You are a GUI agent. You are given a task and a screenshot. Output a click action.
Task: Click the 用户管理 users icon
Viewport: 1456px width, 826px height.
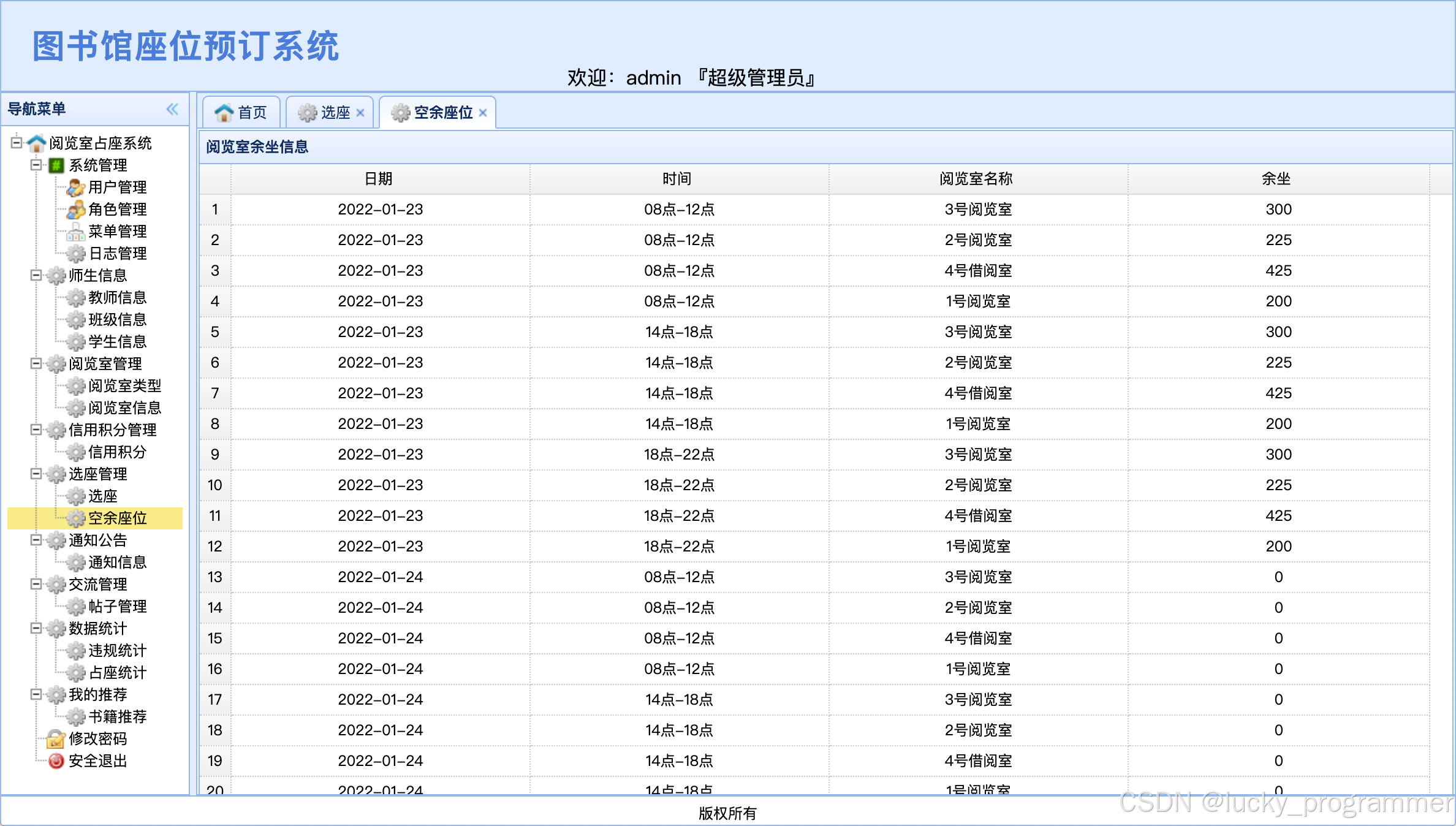tap(75, 188)
